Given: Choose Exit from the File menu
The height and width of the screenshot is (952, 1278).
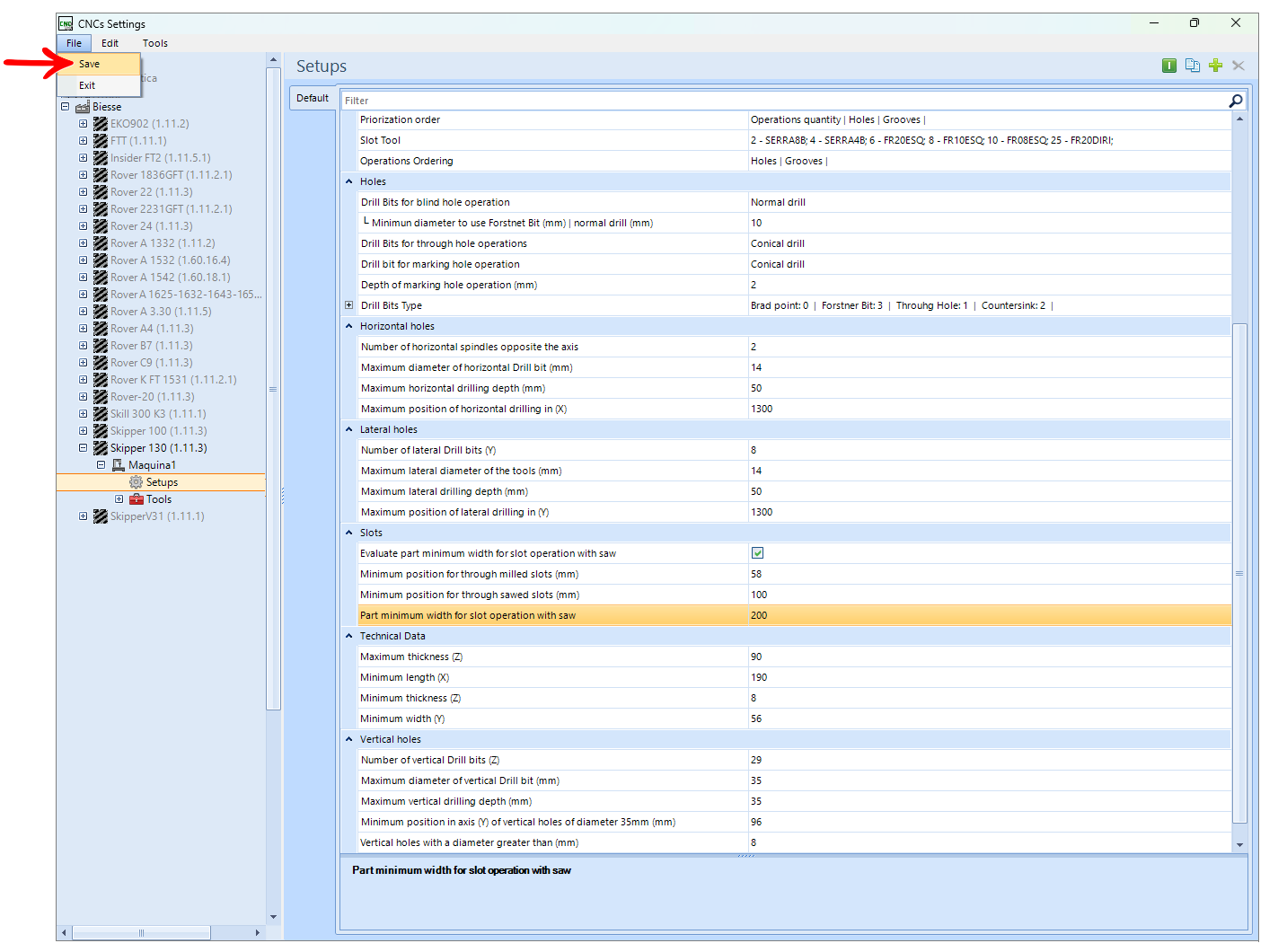Looking at the screenshot, I should pyautogui.click(x=99, y=85).
